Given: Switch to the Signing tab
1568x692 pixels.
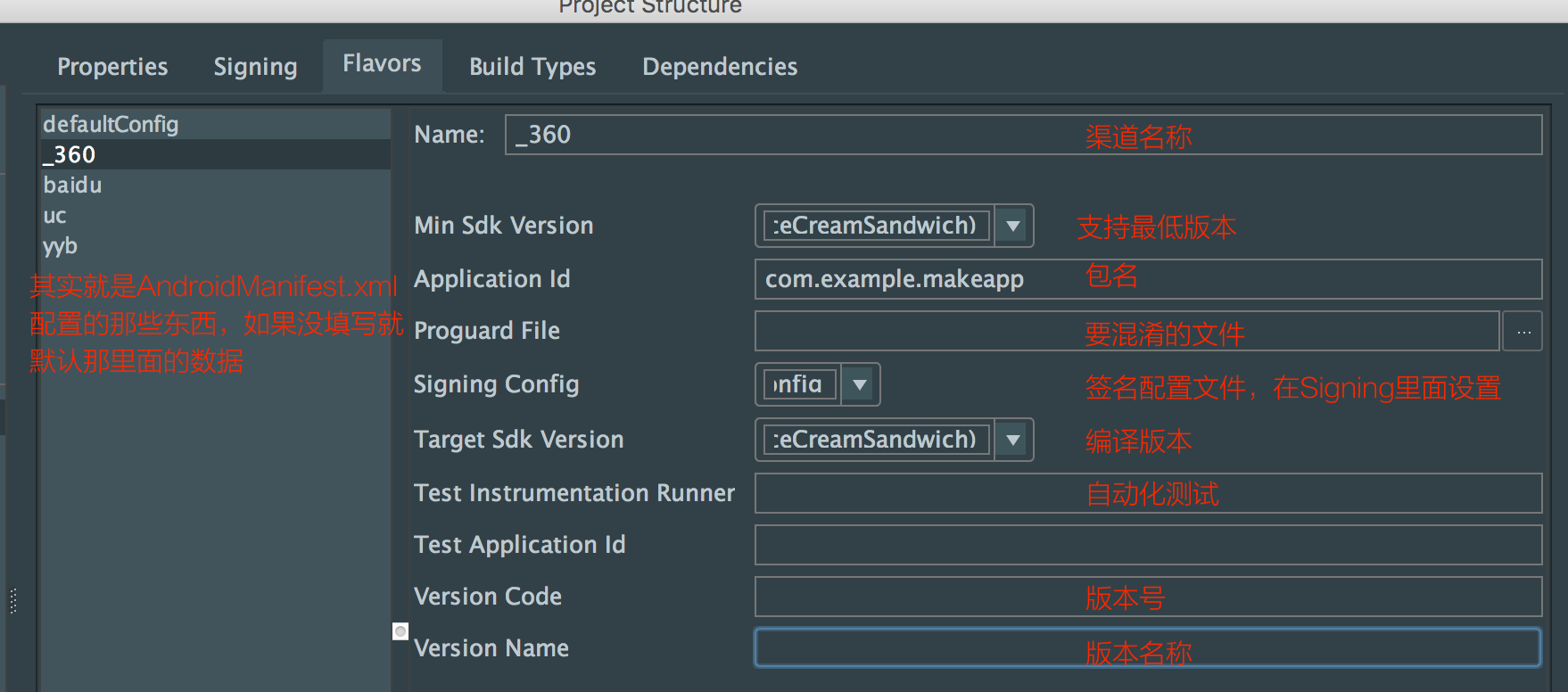Looking at the screenshot, I should (x=255, y=67).
